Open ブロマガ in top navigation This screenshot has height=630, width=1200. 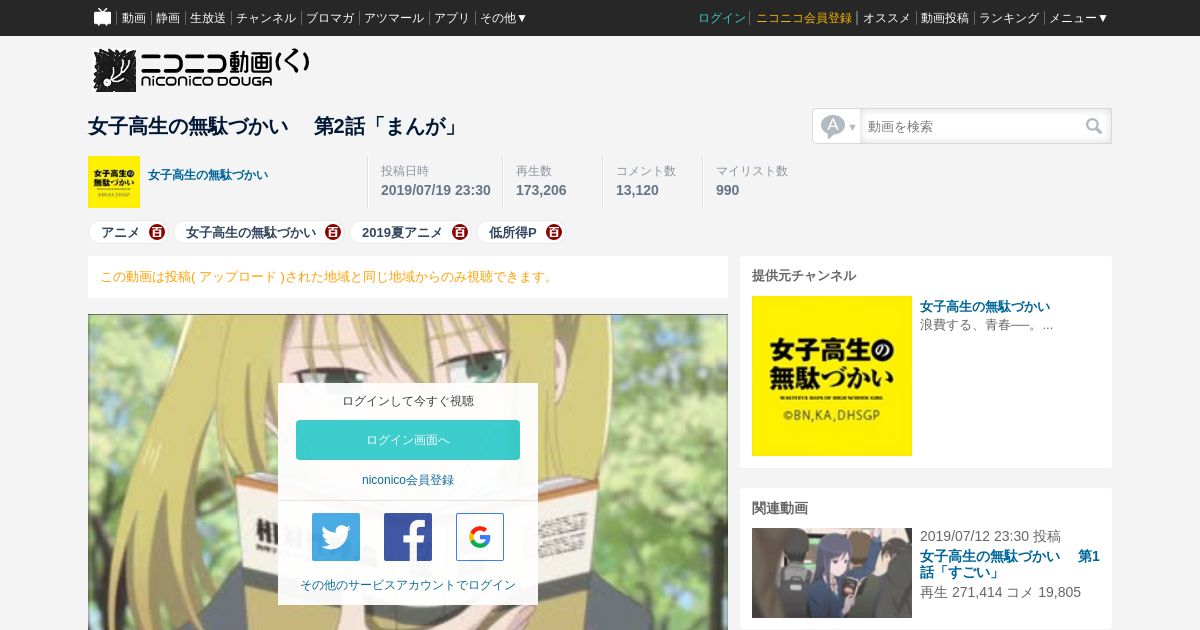330,18
